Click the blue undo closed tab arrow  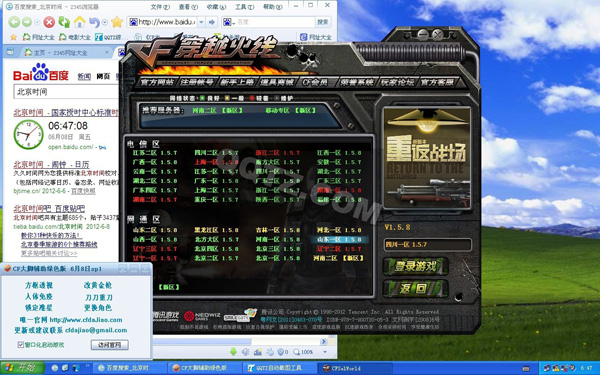coord(94,22)
